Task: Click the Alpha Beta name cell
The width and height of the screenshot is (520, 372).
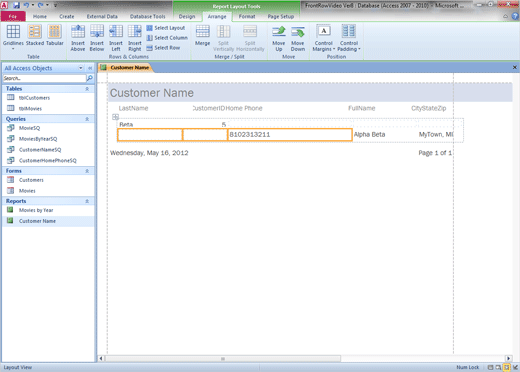Action: 369,135
